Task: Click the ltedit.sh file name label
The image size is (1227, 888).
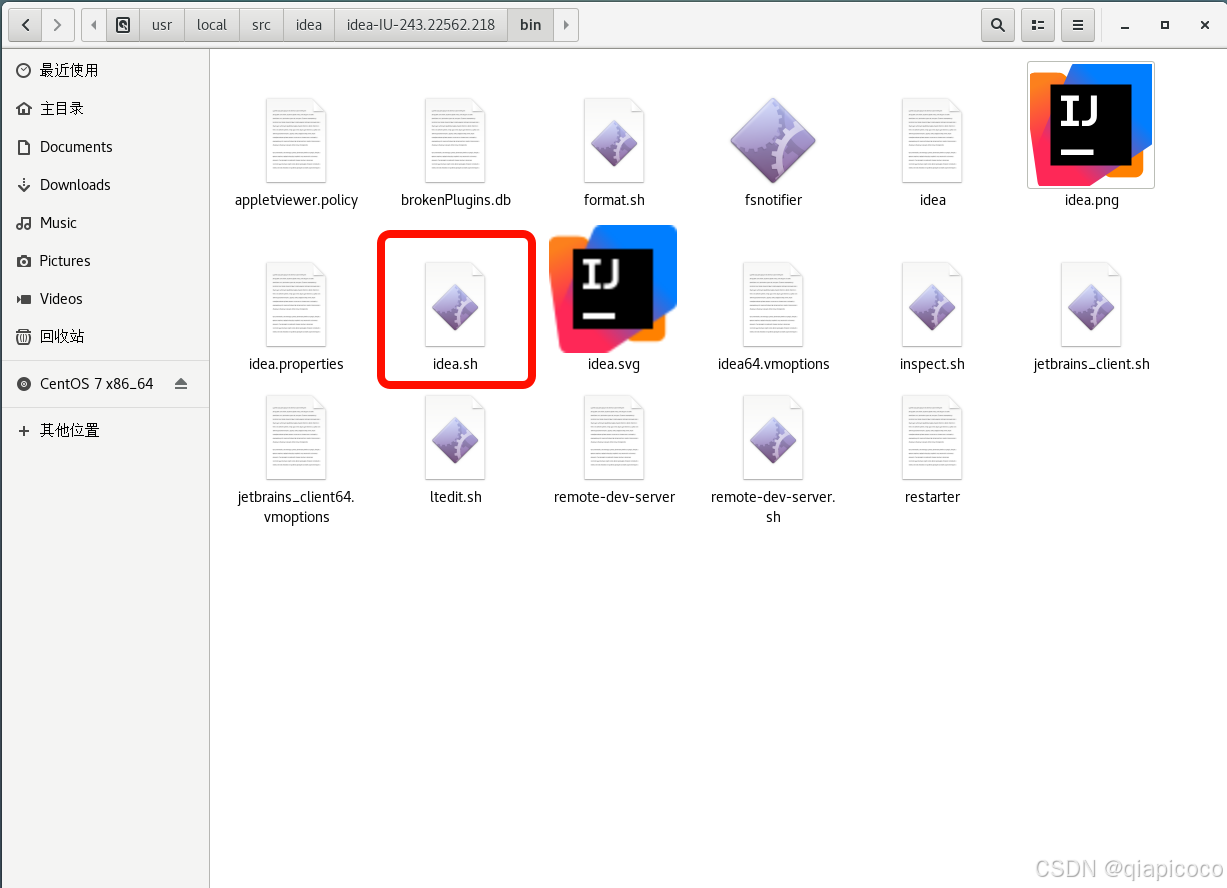Action: [455, 497]
